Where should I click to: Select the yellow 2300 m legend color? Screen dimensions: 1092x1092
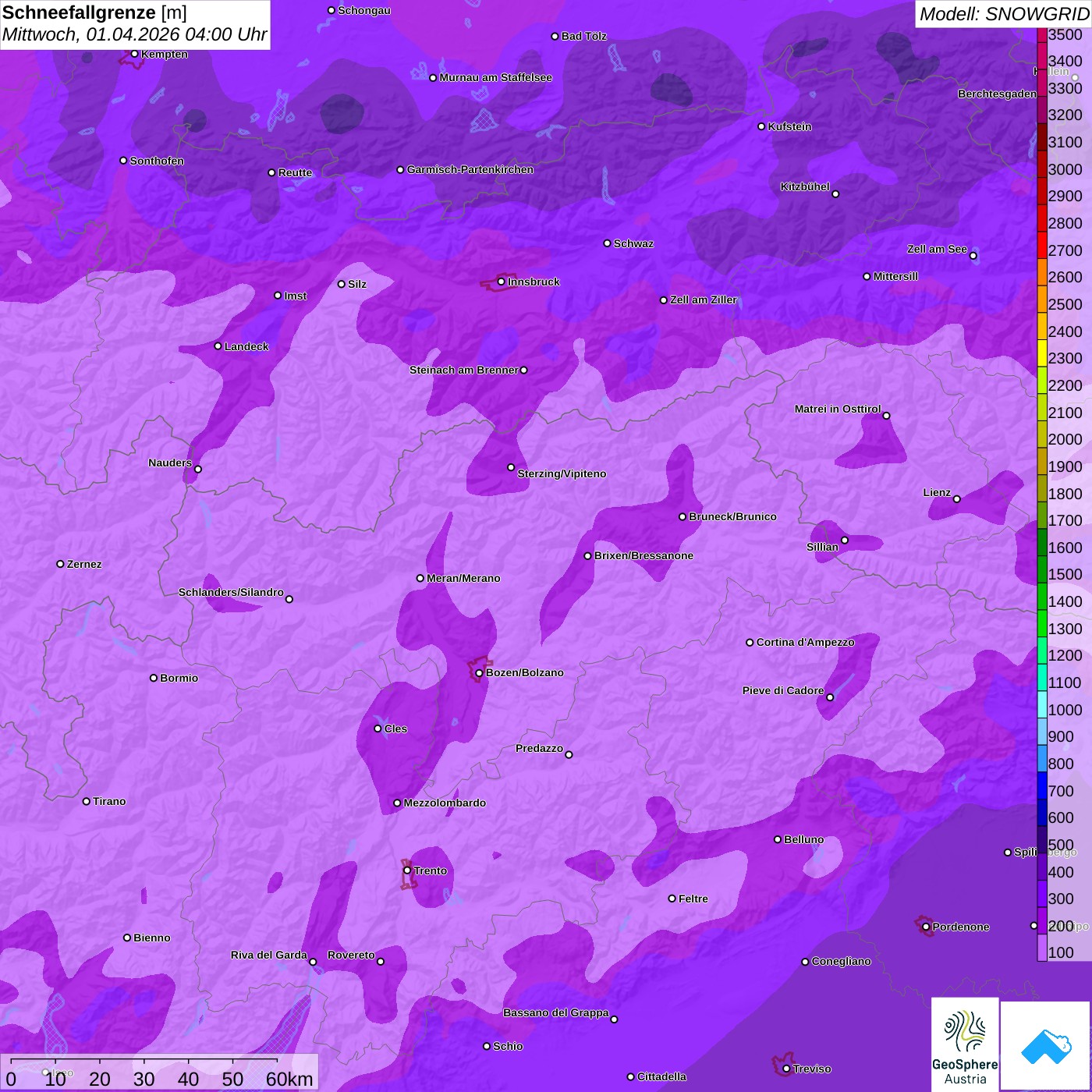tap(1042, 353)
